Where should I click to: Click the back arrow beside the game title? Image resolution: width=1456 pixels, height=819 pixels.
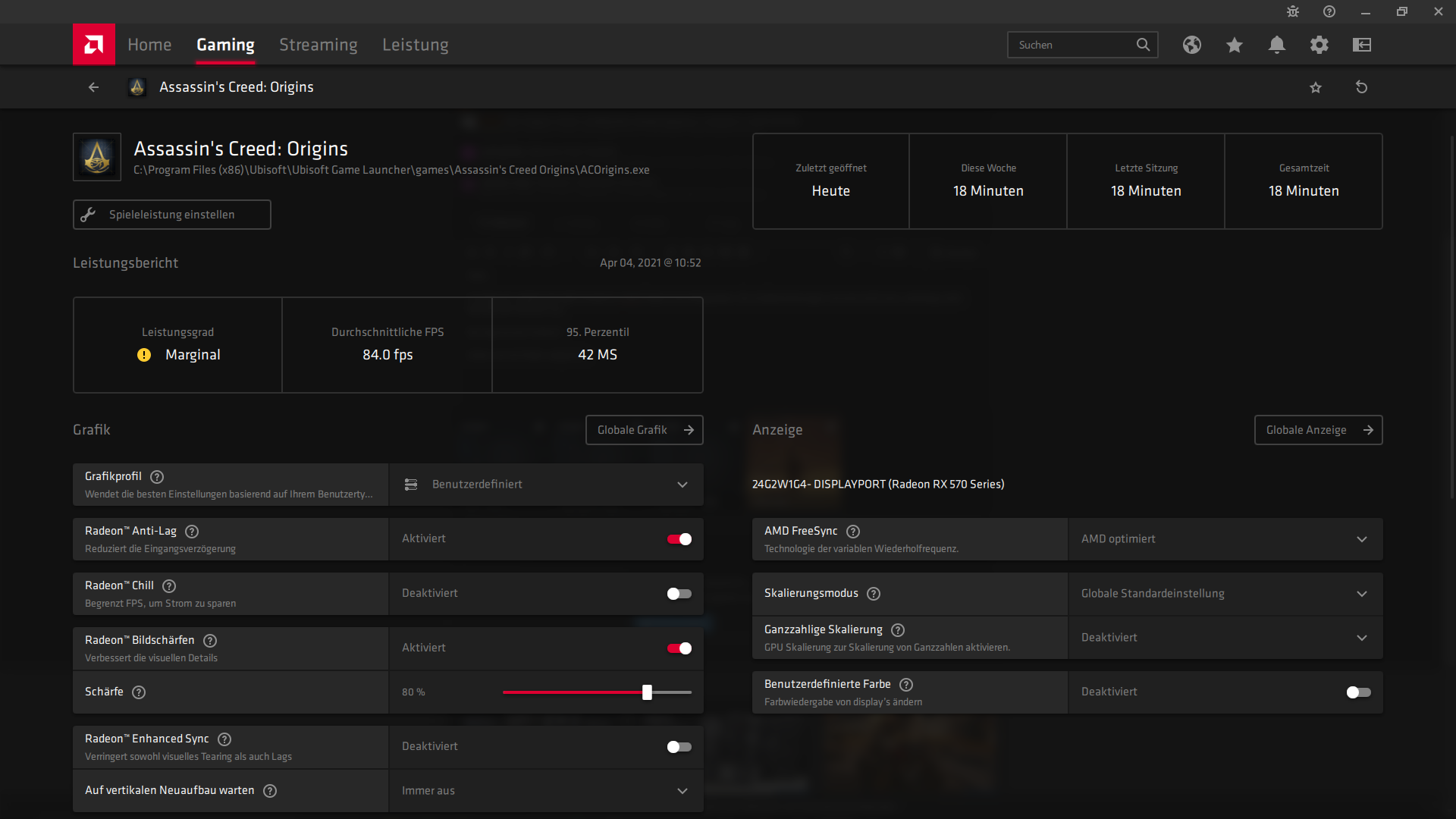tap(93, 87)
